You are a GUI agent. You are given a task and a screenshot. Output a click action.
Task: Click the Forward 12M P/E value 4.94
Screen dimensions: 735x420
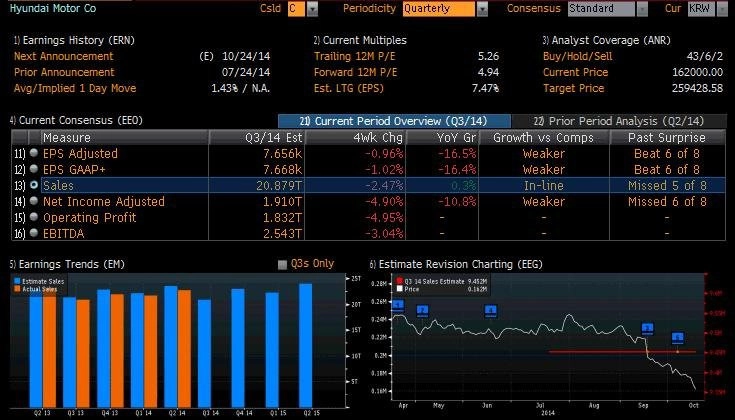tap(488, 72)
